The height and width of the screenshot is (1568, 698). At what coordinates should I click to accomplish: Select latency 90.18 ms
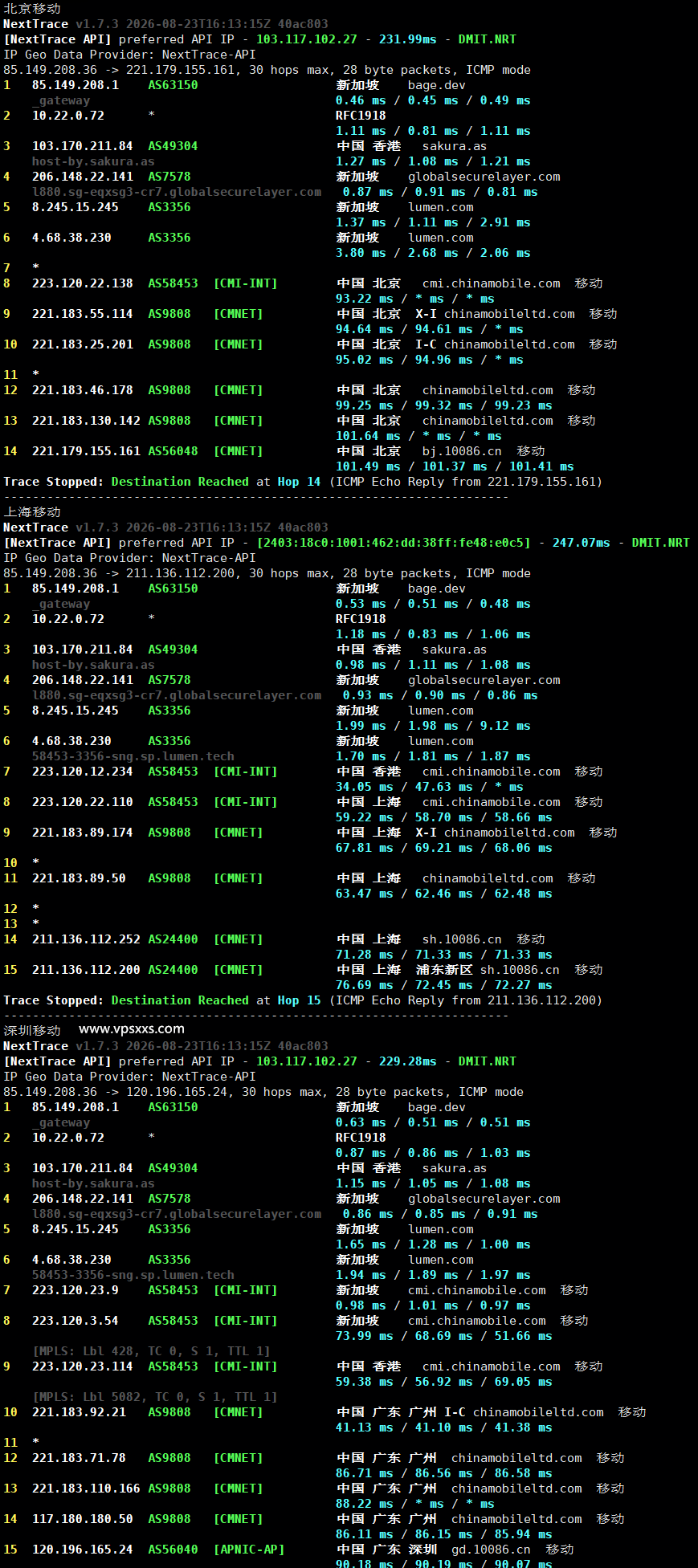coord(365,1563)
